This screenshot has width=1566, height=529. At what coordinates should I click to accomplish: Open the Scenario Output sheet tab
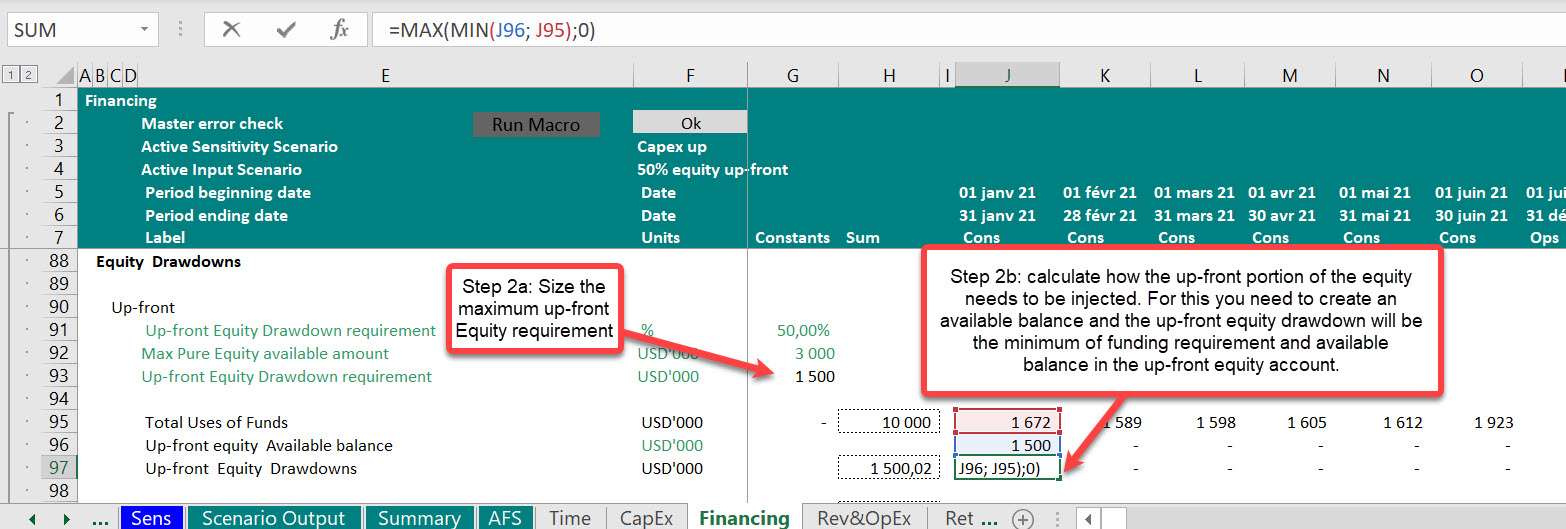272,517
